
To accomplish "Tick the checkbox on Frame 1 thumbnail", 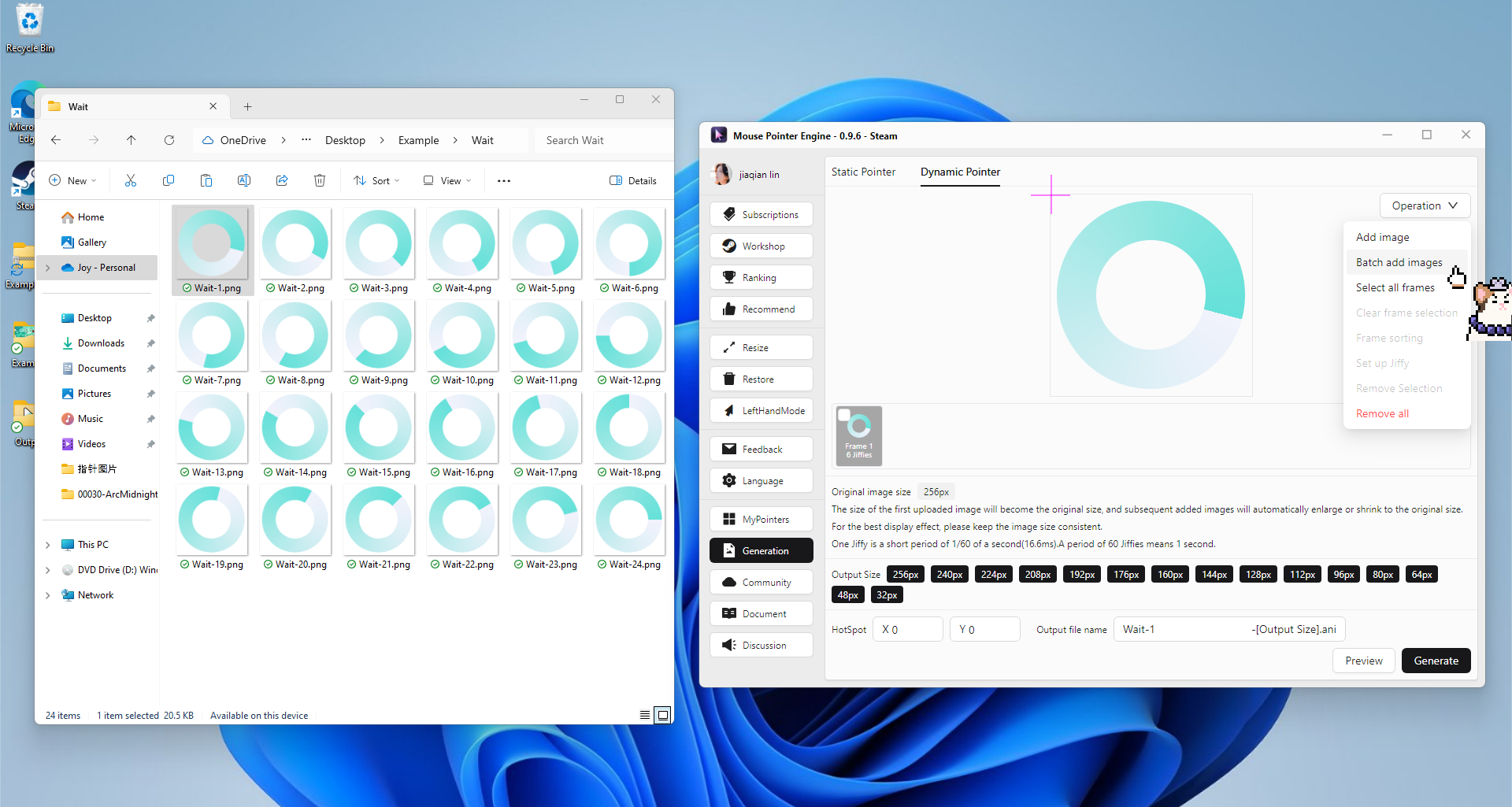I will (844, 415).
